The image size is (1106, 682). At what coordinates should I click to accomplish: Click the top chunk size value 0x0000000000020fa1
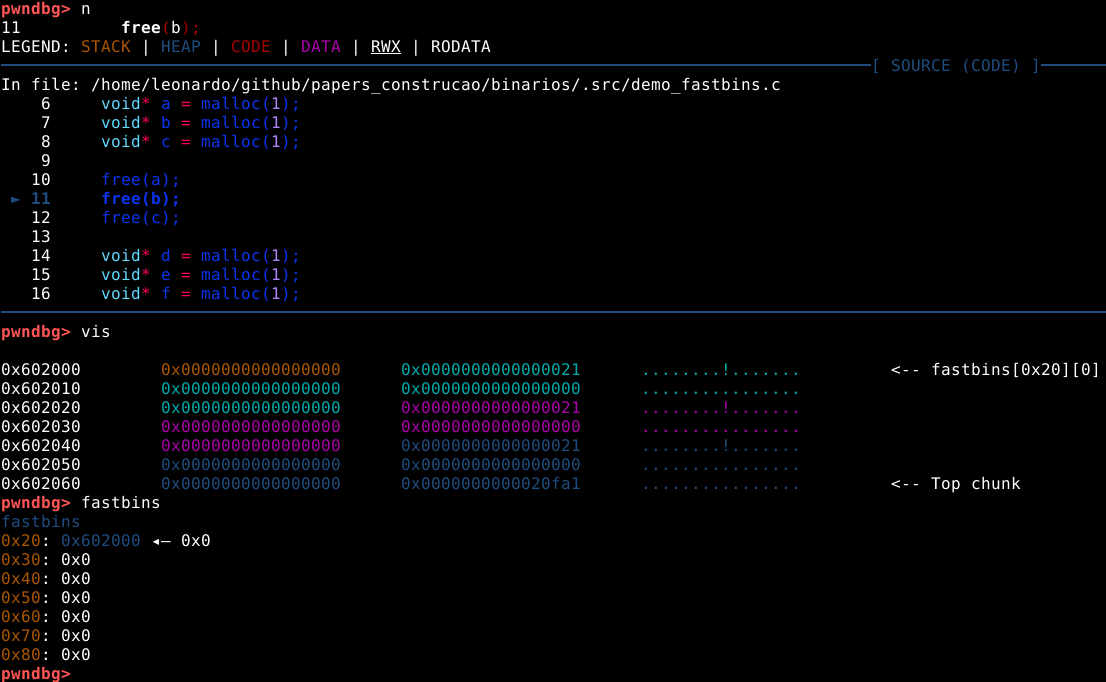(490, 484)
